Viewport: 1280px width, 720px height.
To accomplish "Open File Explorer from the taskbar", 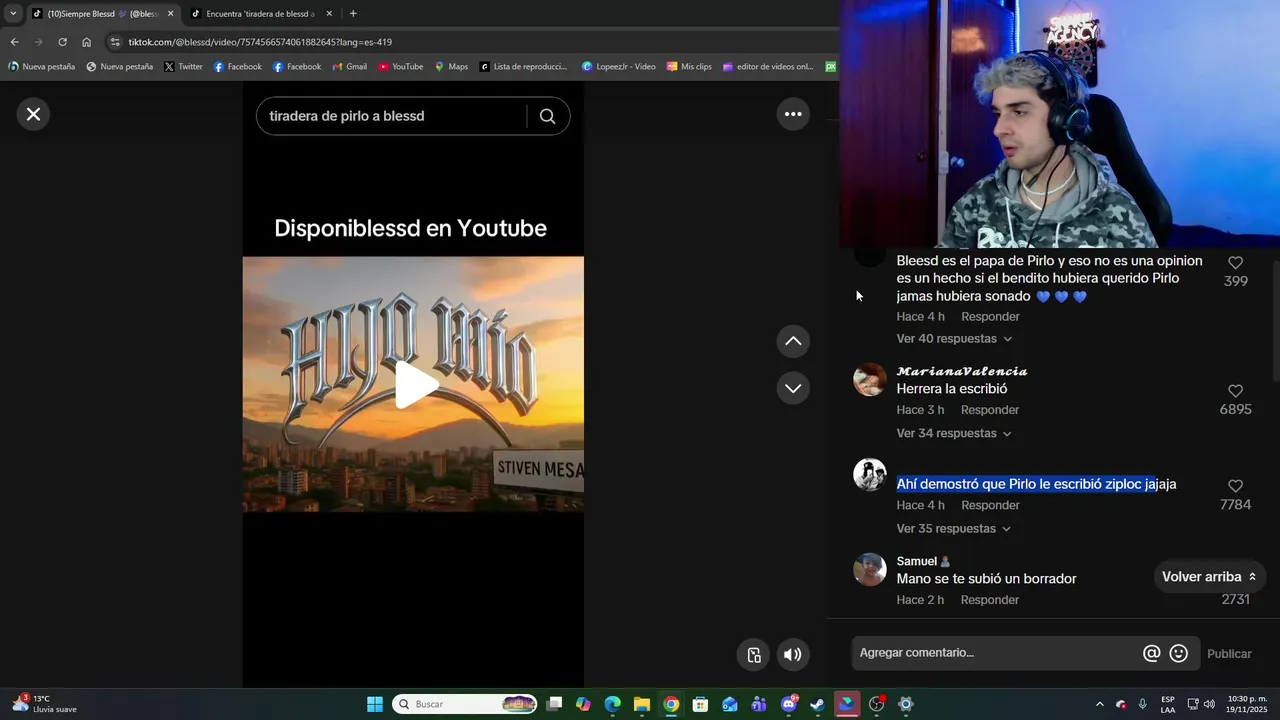I will tap(642, 704).
